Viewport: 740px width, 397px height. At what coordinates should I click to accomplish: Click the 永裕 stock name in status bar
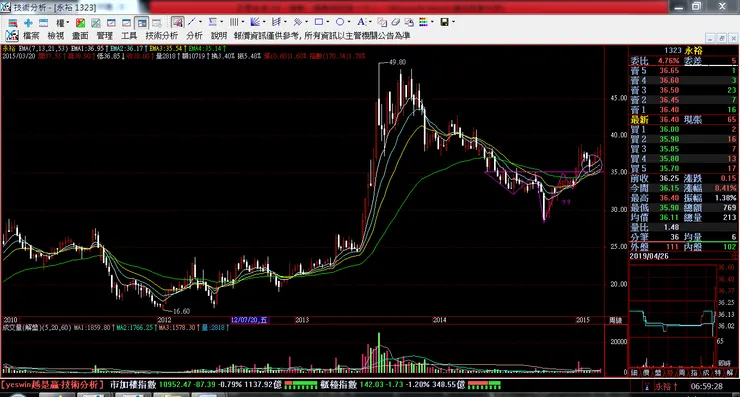point(663,386)
